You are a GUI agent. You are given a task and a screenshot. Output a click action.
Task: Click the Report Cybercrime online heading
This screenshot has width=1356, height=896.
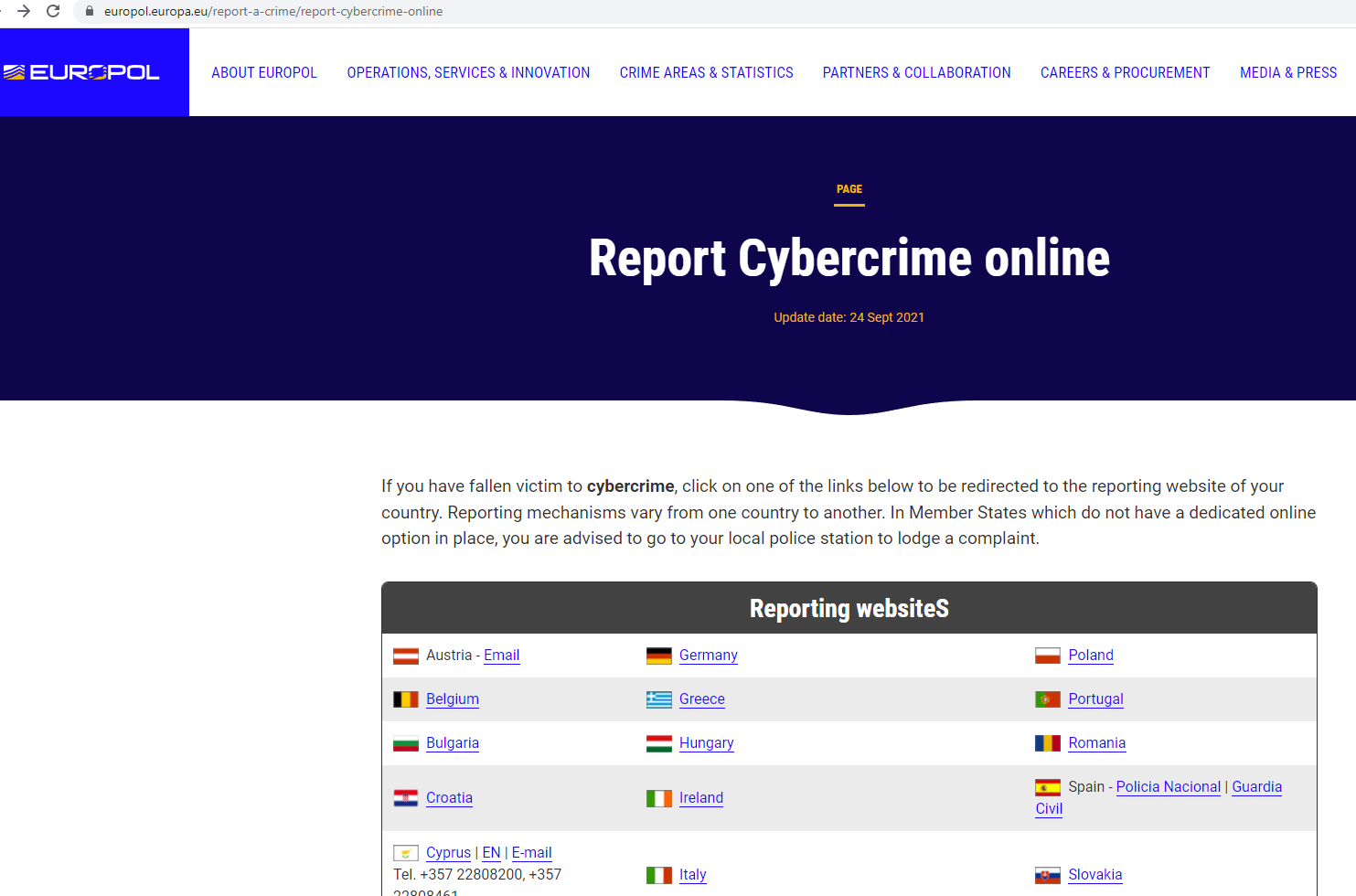pyautogui.click(x=849, y=259)
